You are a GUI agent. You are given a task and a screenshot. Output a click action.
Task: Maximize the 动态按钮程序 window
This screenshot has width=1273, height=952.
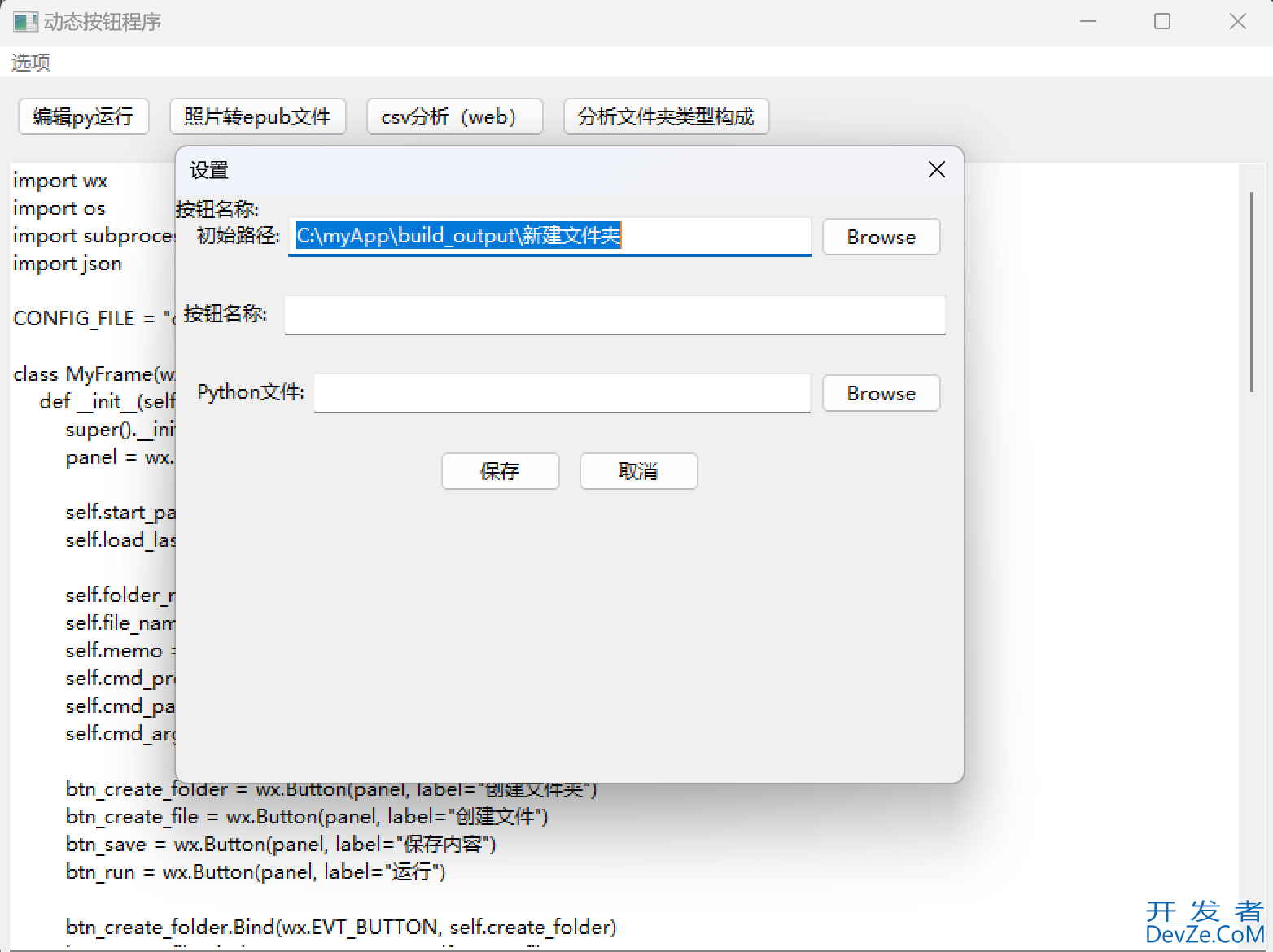point(1161,22)
